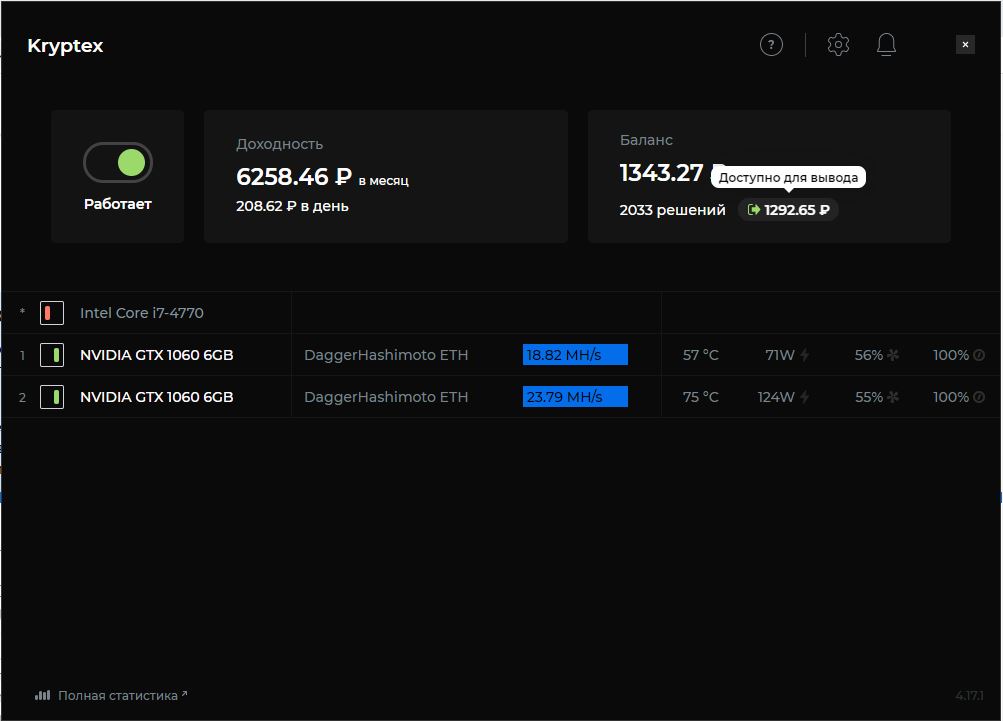
Task: Click the load gauge icon in GPU row 1
Action: coord(979,355)
